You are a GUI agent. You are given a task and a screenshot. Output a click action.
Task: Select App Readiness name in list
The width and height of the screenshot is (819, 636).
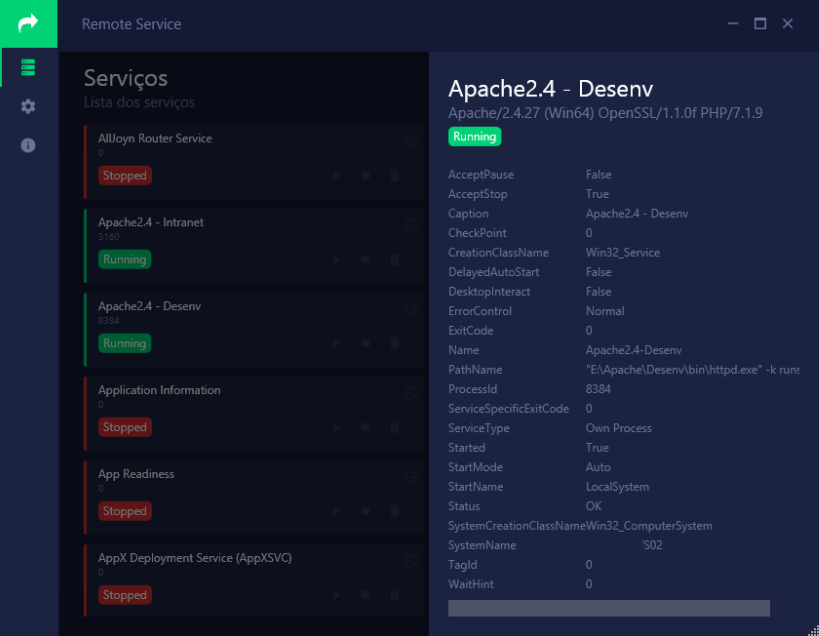[136, 474]
